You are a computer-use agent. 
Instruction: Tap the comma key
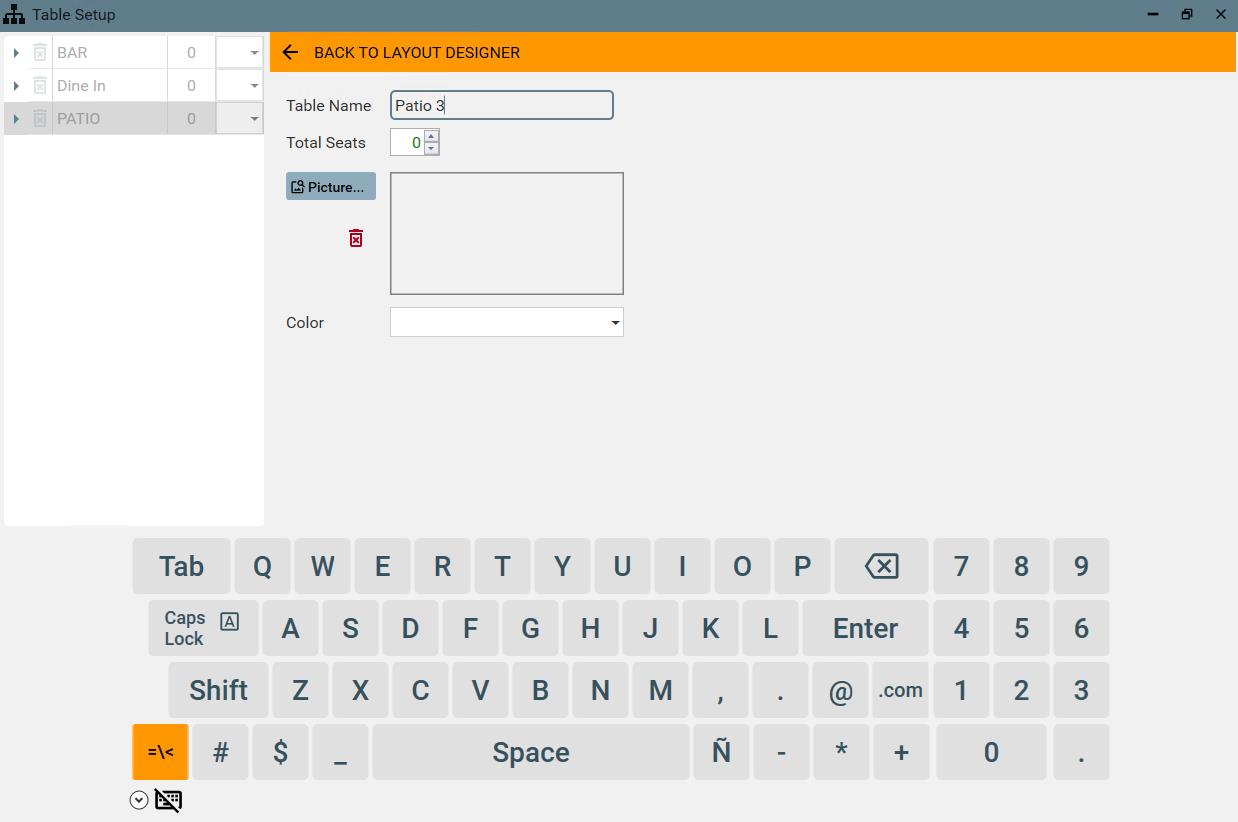click(721, 690)
